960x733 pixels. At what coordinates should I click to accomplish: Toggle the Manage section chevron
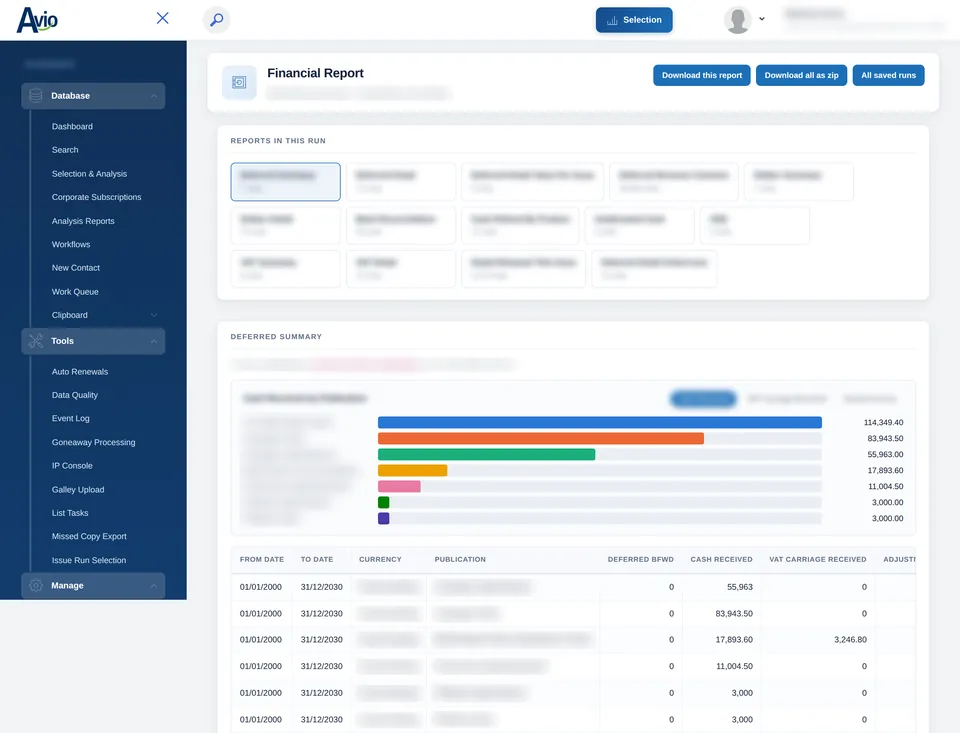(x=154, y=586)
